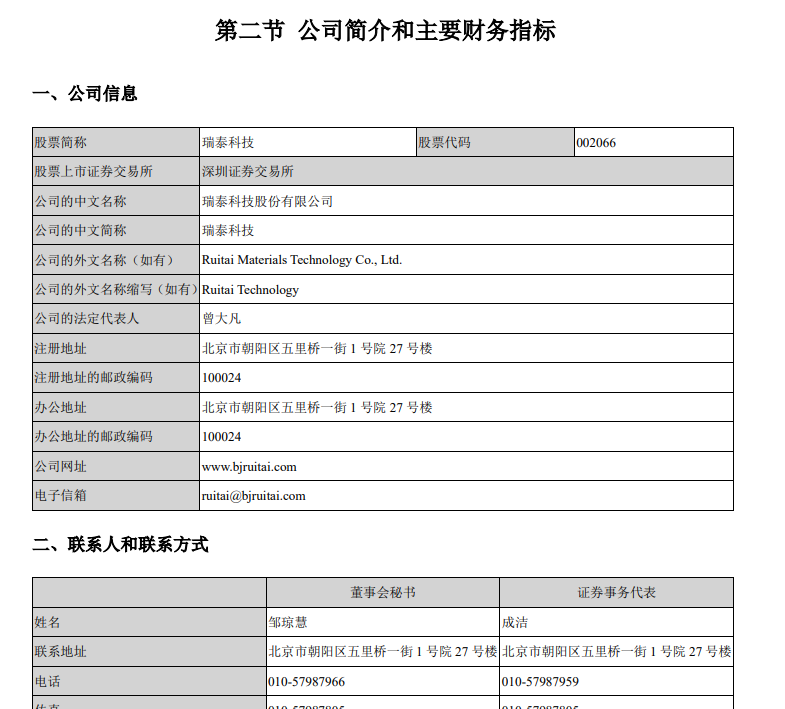Select the value 瑞泰科技股份有限公司
The width and height of the screenshot is (785, 709).
pyautogui.click(x=267, y=201)
